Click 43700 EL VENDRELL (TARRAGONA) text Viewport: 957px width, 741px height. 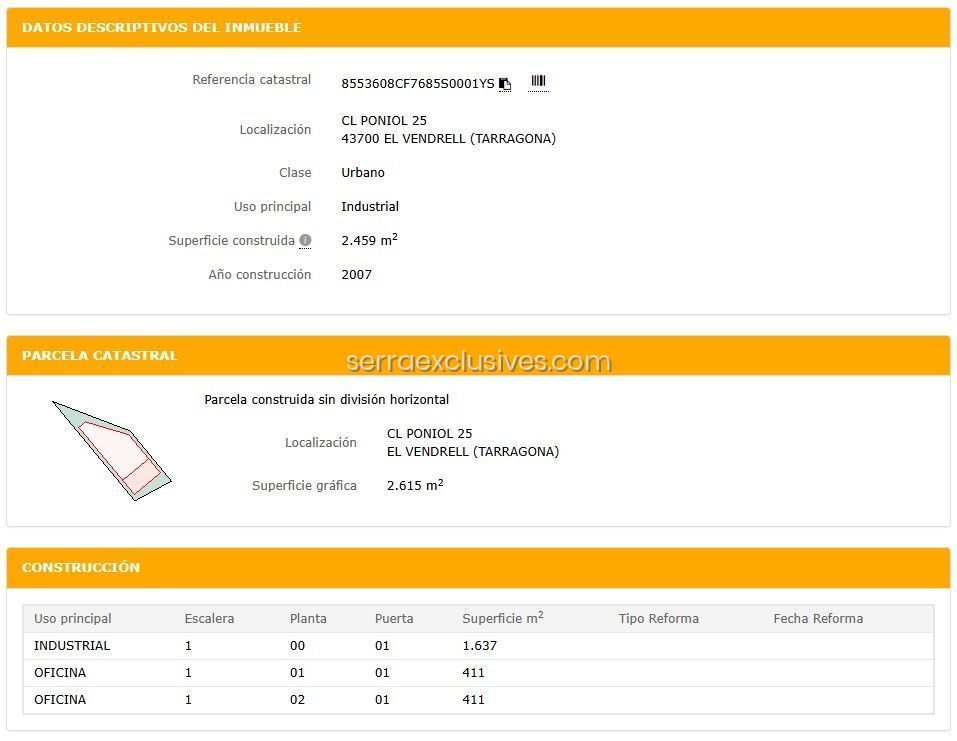click(x=449, y=139)
